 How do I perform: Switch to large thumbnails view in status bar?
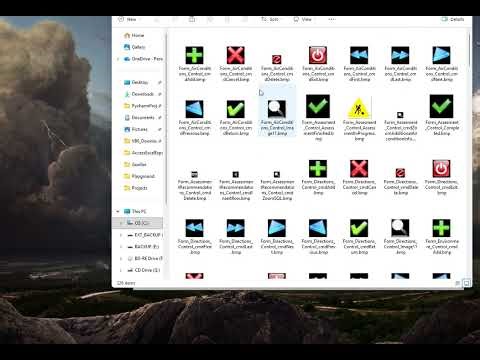pyautogui.click(x=467, y=283)
